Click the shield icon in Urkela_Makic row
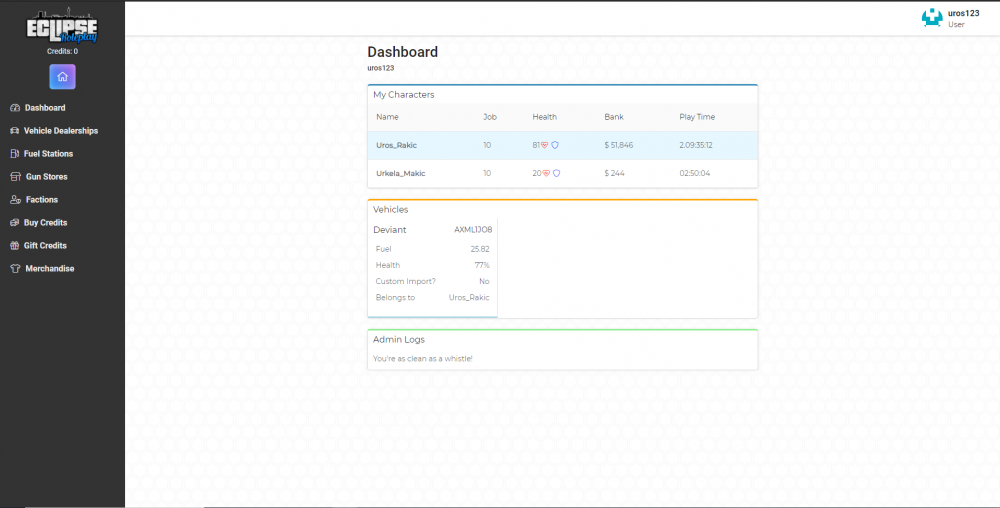The image size is (1000, 508). (556, 173)
